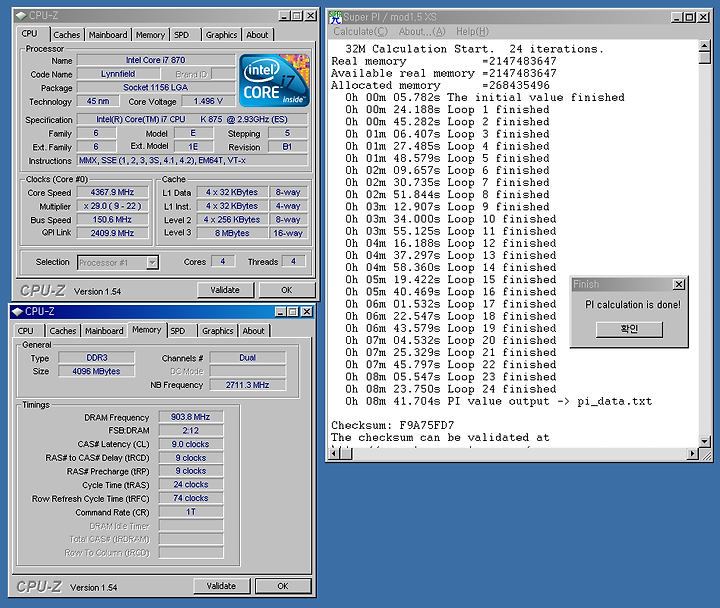Click the Bus Speed value 150.6 MHz
The height and width of the screenshot is (608, 720).
(112, 220)
